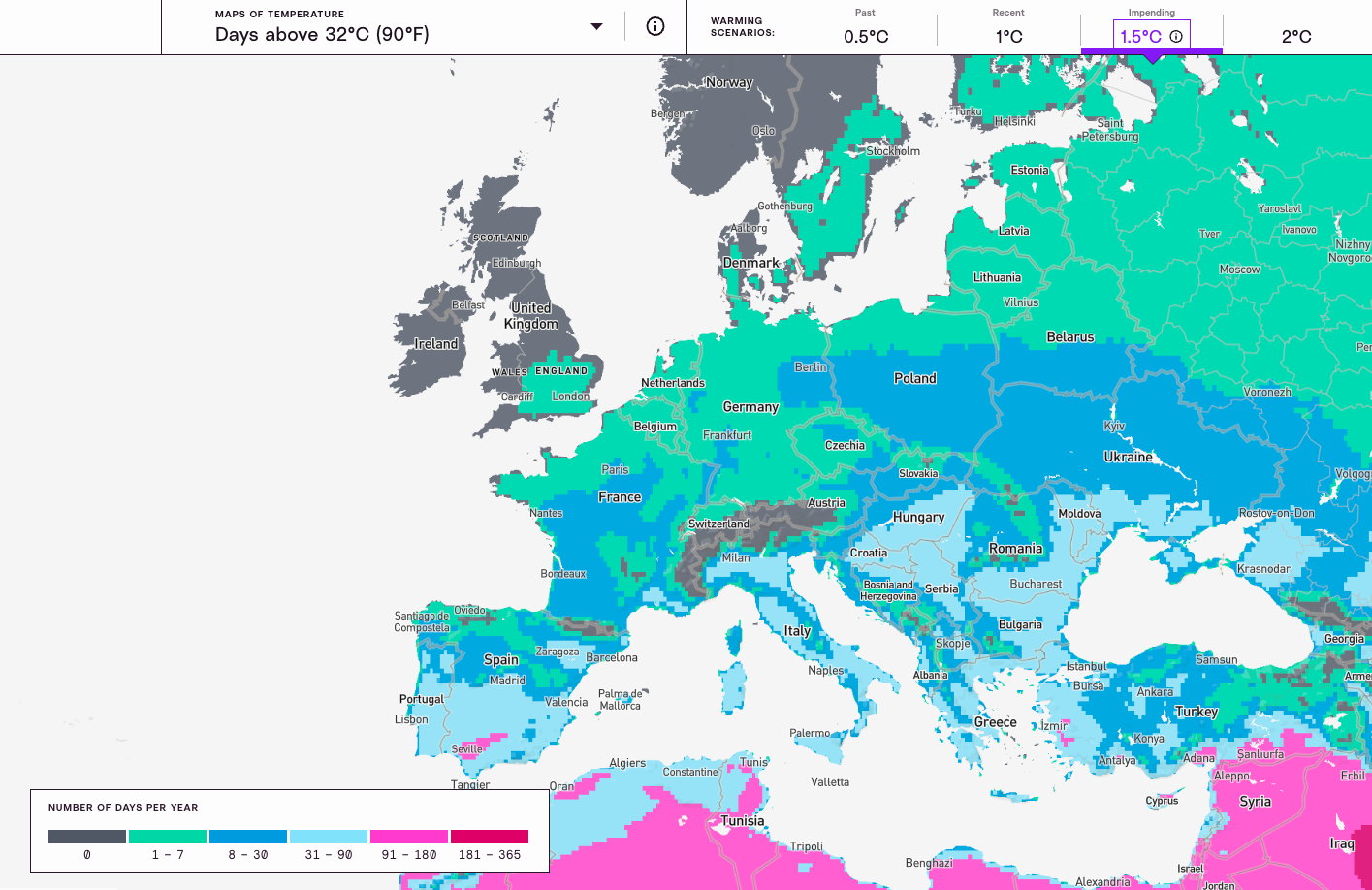This screenshot has width=1372, height=890.
Task: Click the gray 0 days legend swatch
Action: pos(87,837)
